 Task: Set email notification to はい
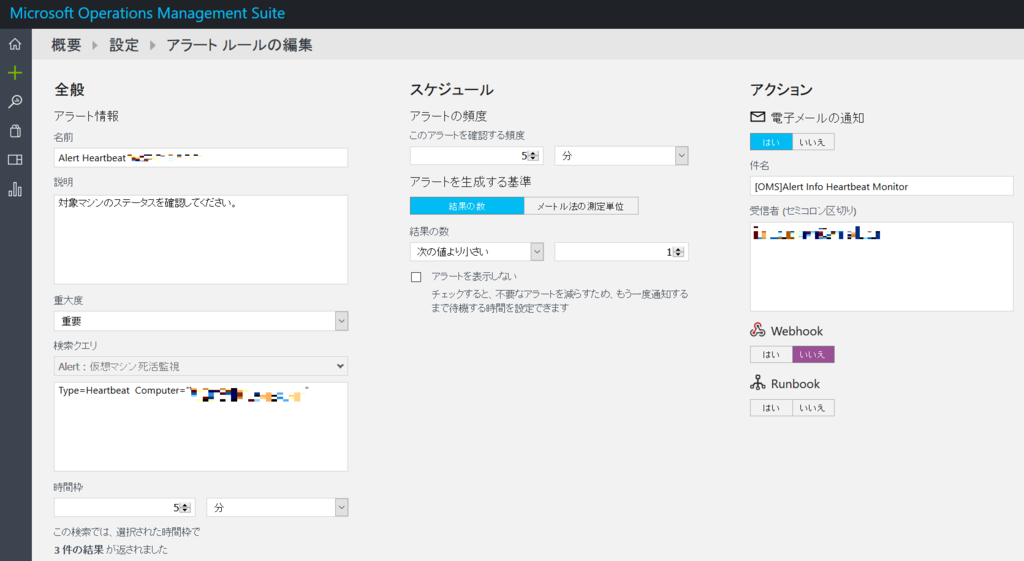771,142
